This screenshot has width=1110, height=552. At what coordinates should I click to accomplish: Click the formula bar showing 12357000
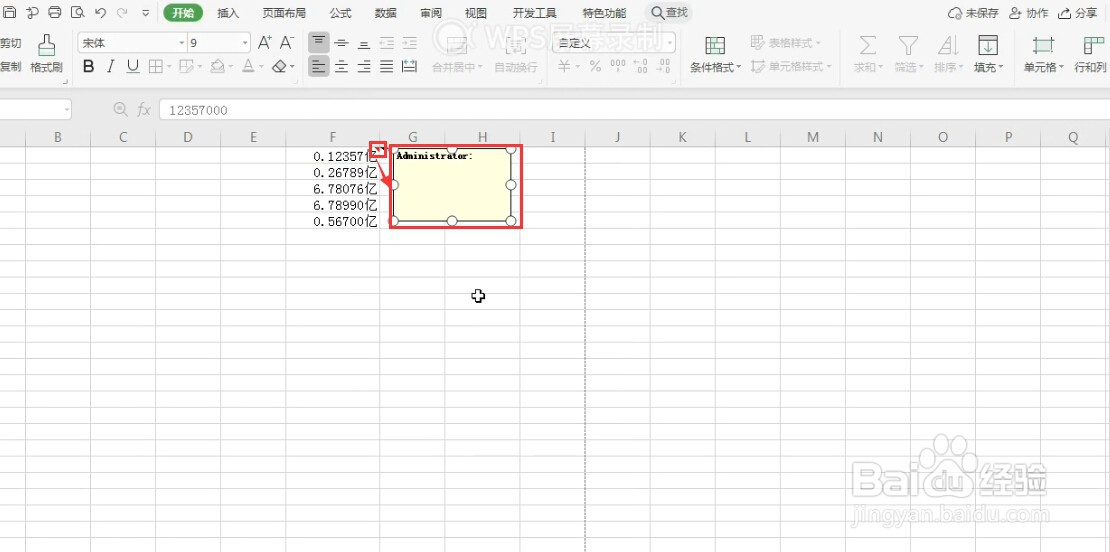[x=634, y=110]
